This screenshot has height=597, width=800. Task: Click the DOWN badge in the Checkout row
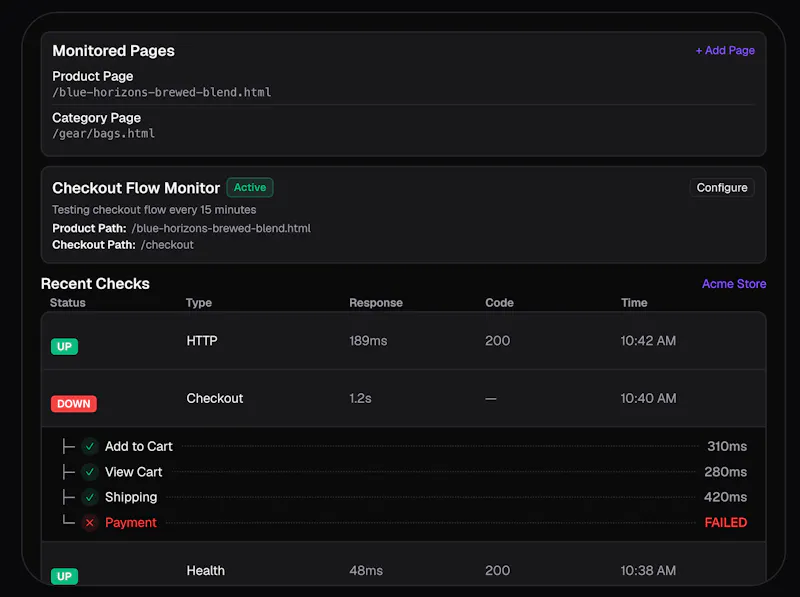coord(73,404)
